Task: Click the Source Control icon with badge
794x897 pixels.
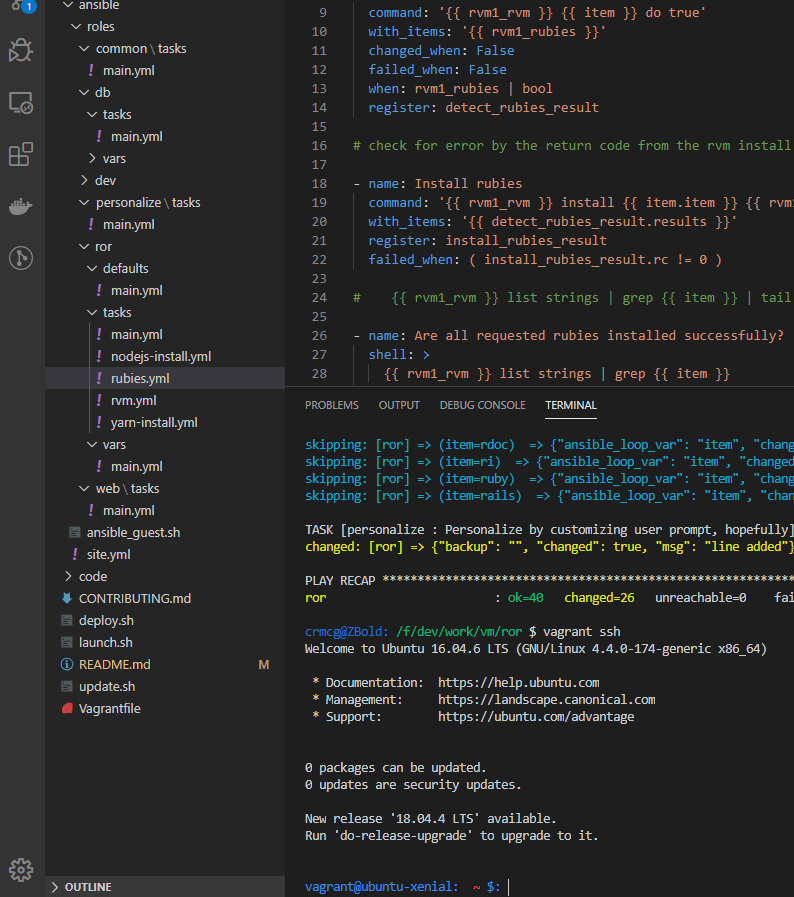Action: pos(23,6)
